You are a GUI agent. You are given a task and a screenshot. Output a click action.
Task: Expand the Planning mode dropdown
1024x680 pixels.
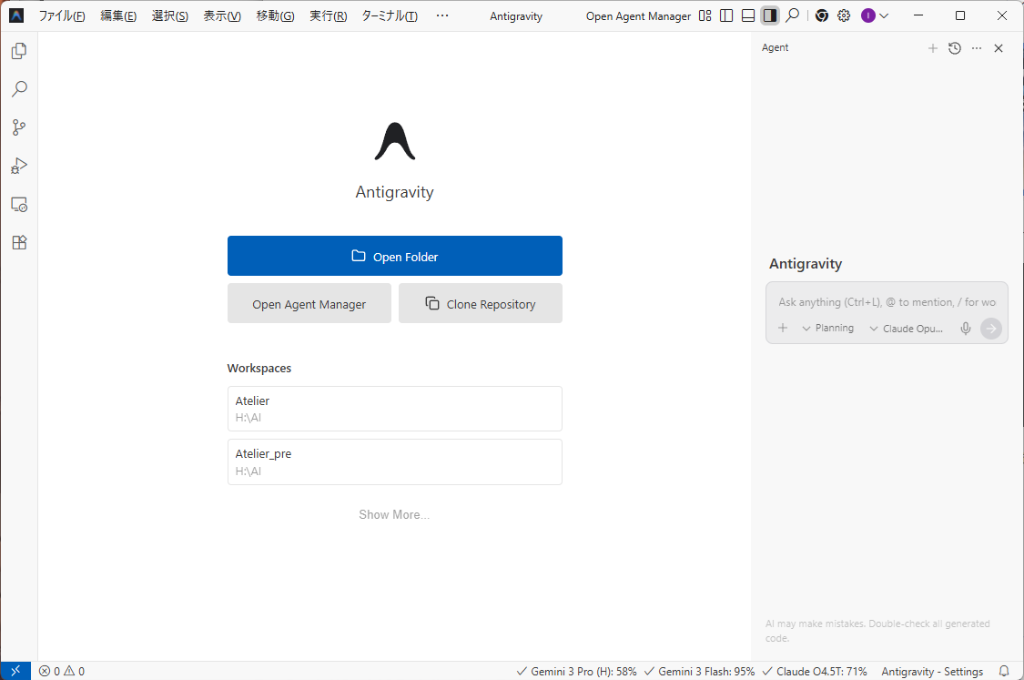coord(828,328)
